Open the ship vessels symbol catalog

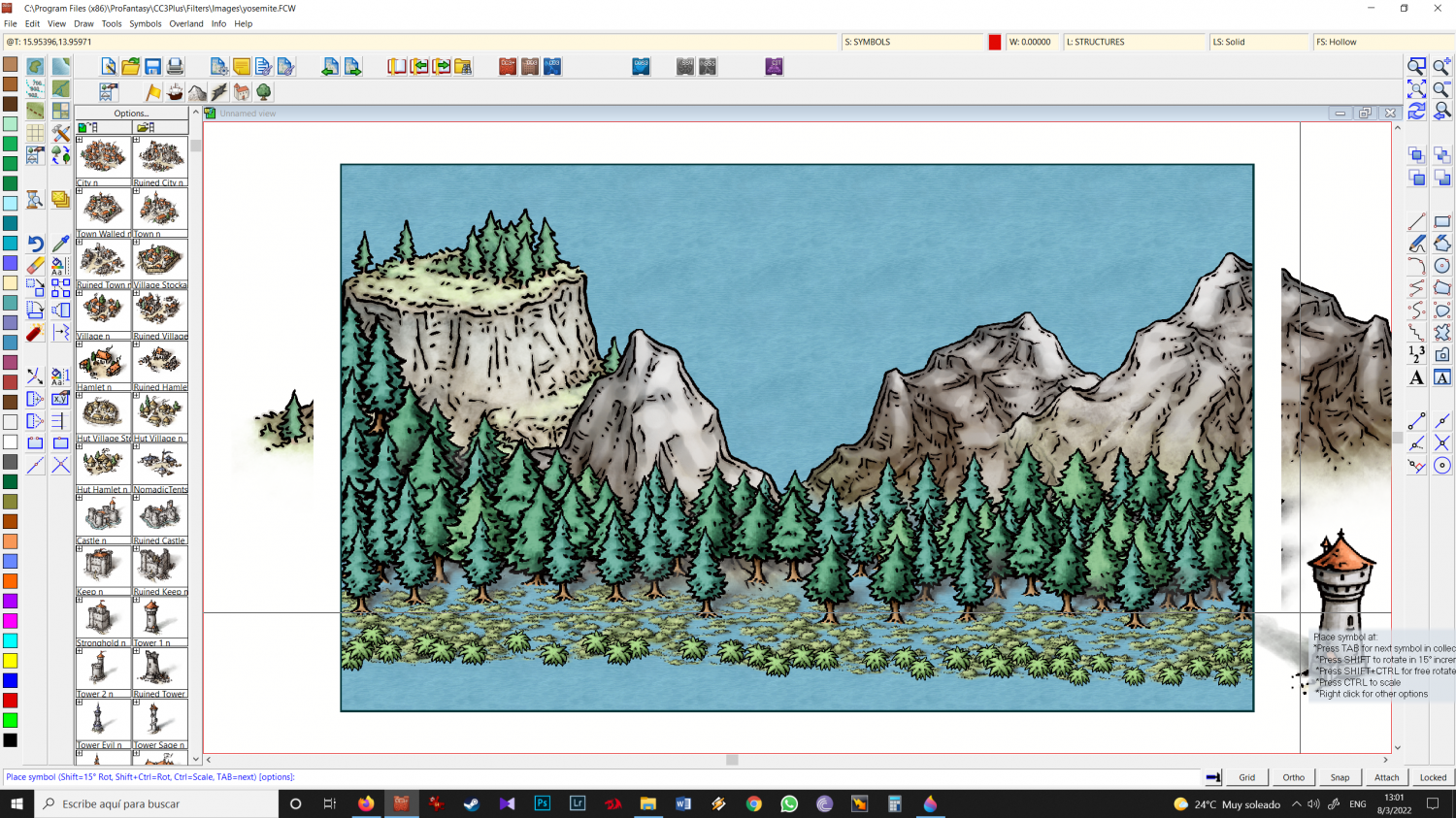[176, 92]
